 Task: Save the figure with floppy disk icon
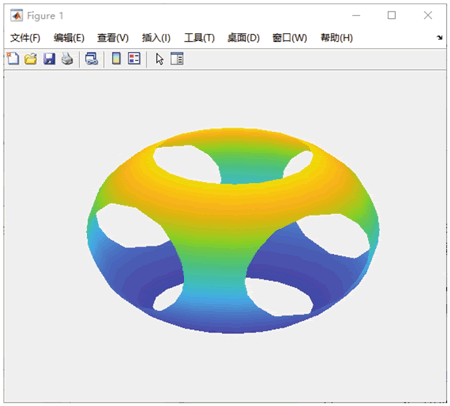click(49, 59)
